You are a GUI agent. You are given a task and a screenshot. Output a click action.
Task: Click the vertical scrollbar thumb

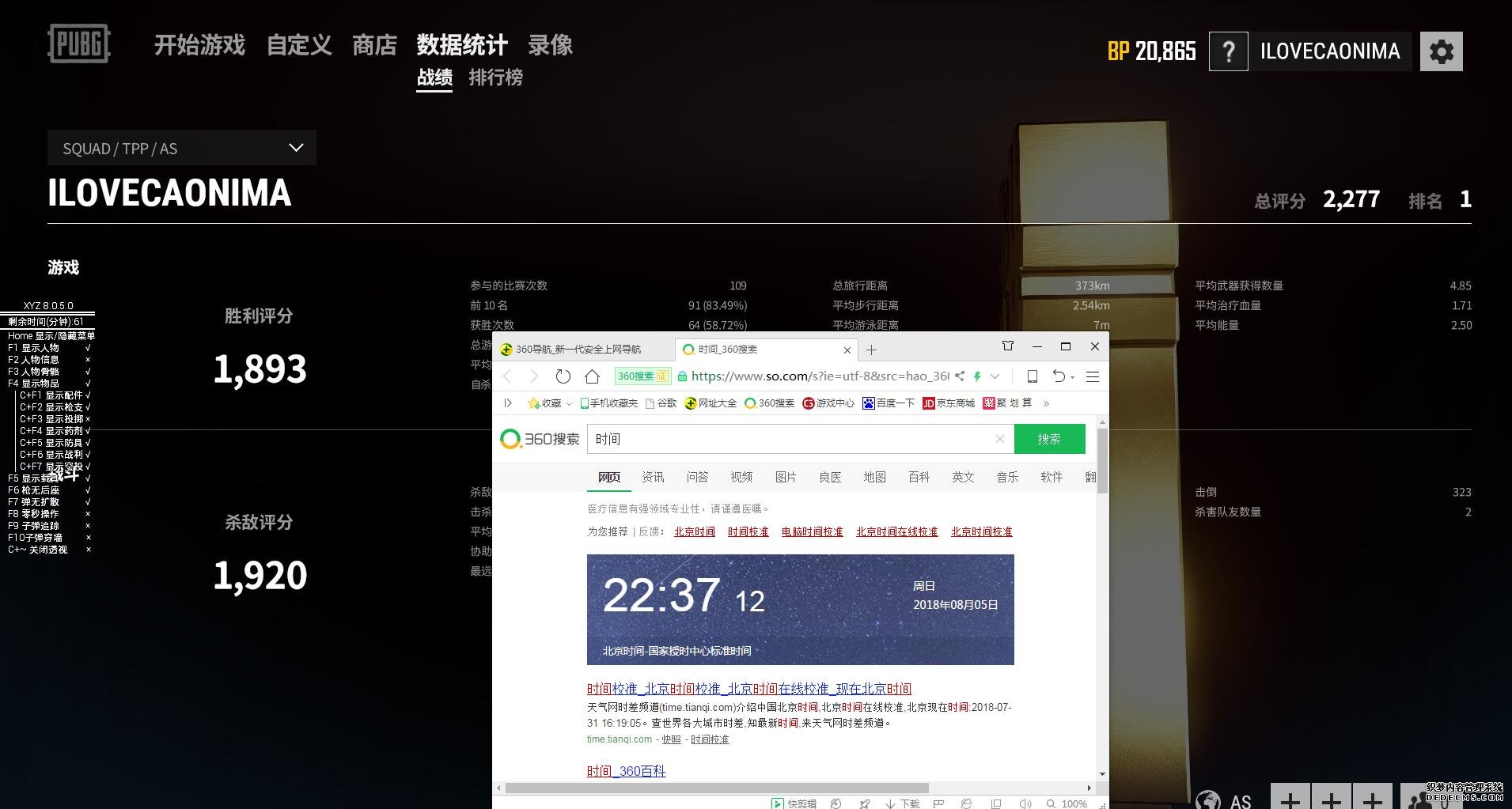coord(1102,462)
